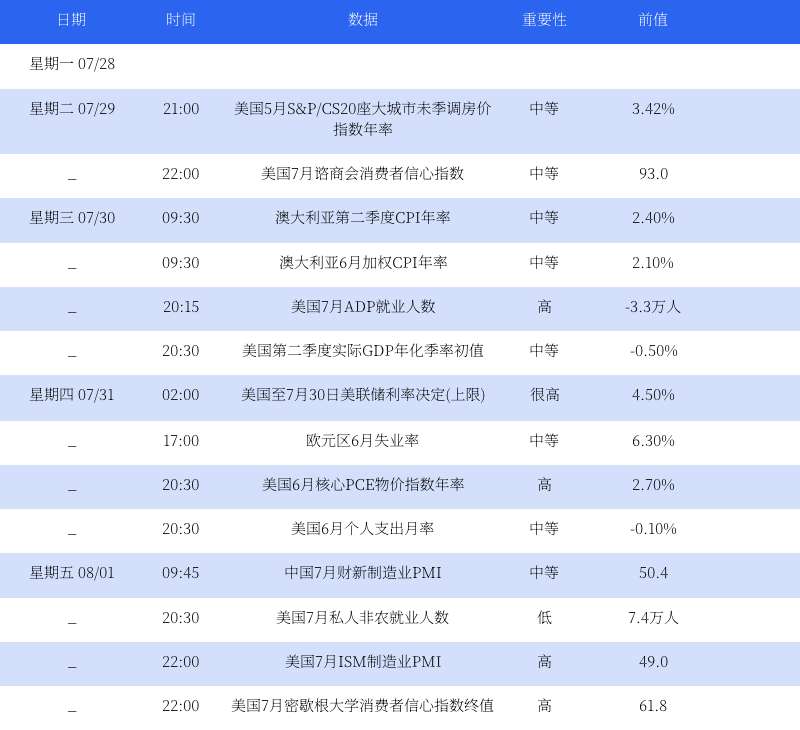Viewport: 800px width, 730px height.
Task: Click 美国7月ISM制造业PMI entry
Action: [363, 662]
